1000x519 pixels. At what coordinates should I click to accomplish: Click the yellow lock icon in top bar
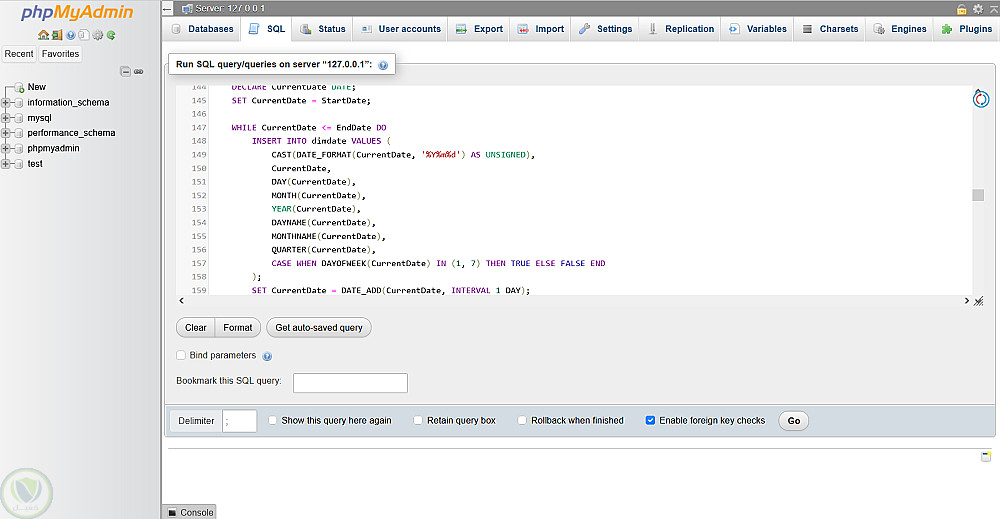961,9
